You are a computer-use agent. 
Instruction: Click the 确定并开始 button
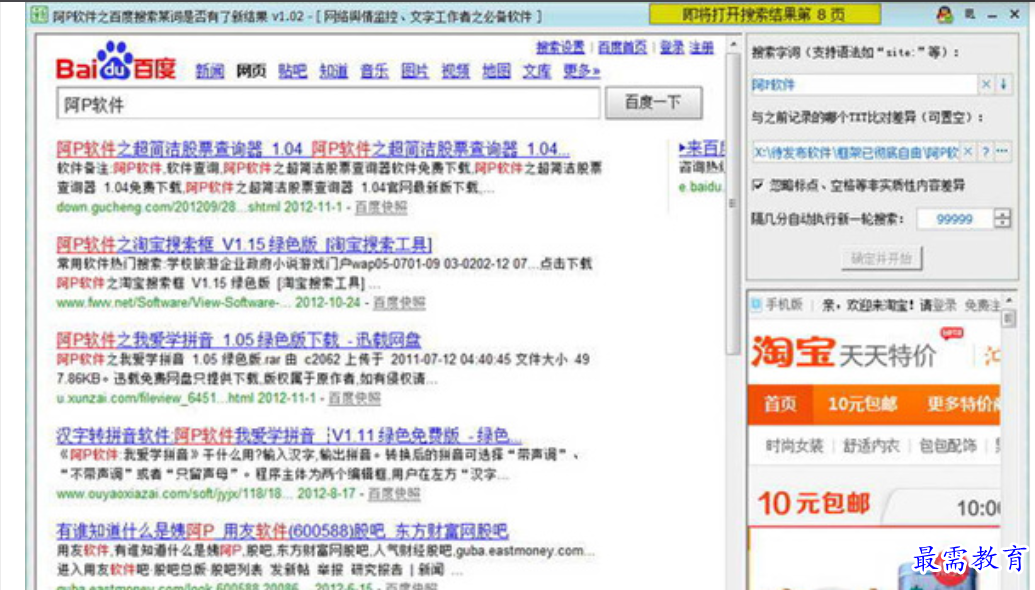click(882, 259)
